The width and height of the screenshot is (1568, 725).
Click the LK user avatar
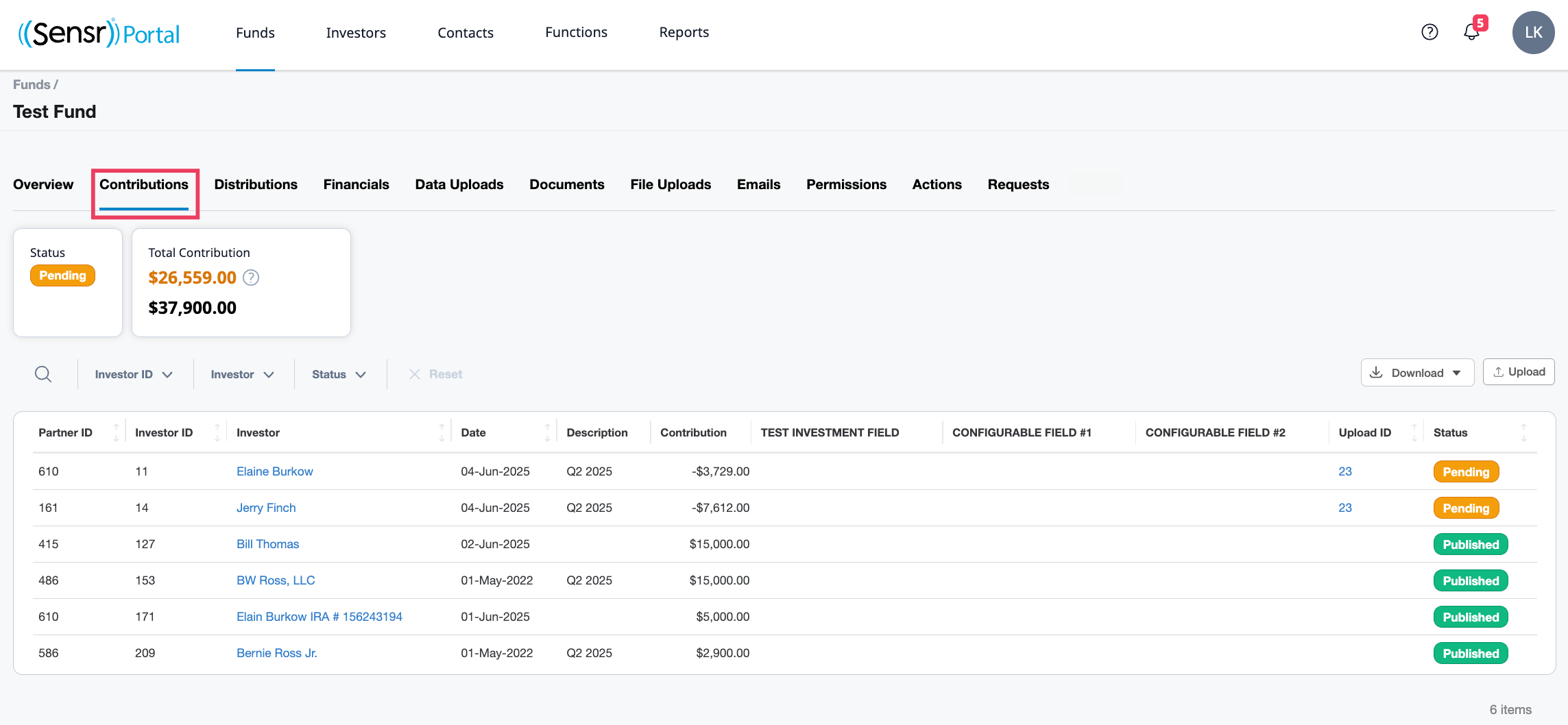[x=1533, y=32]
